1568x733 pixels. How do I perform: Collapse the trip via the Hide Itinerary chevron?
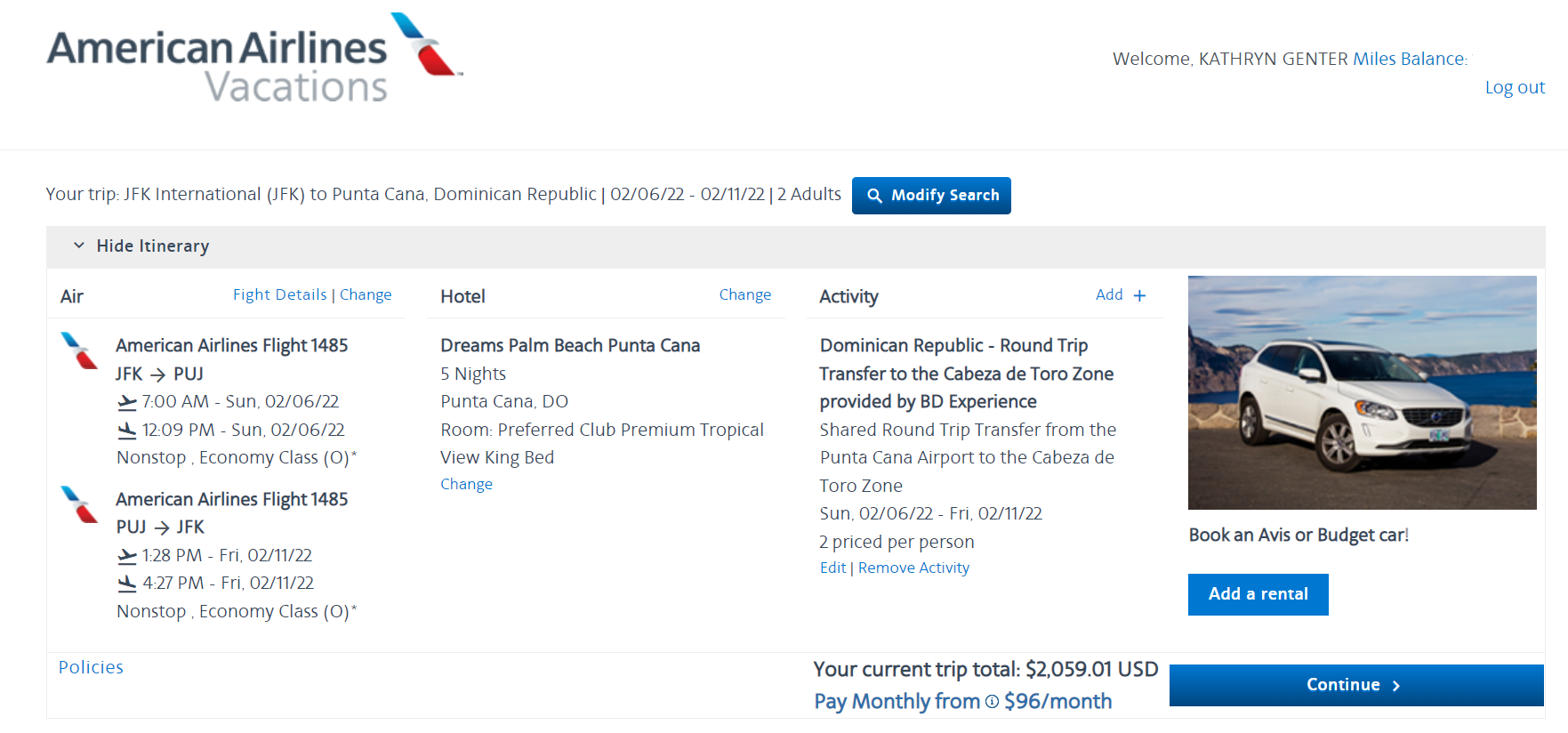click(78, 246)
